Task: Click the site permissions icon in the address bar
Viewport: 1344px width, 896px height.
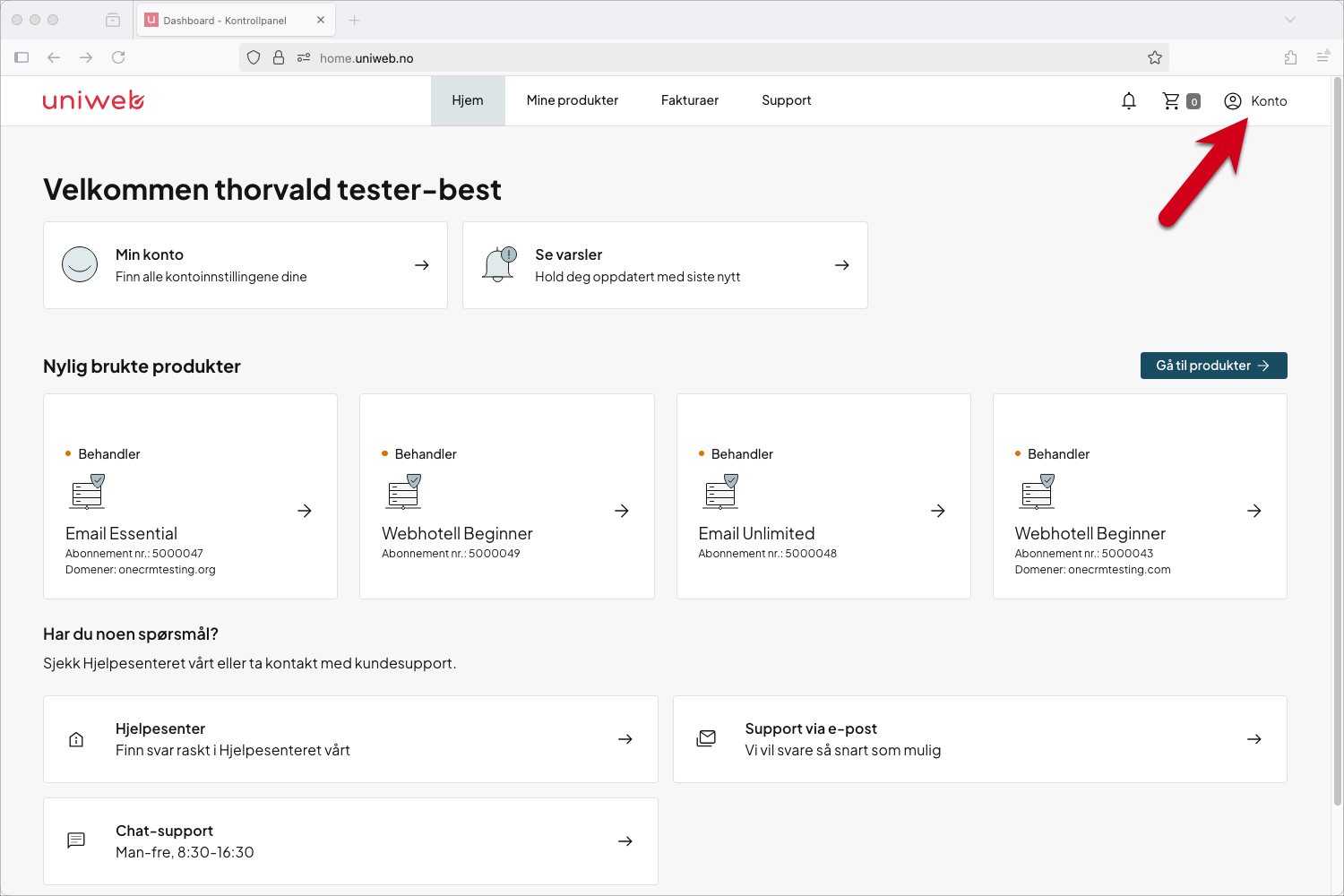Action: pos(304,57)
